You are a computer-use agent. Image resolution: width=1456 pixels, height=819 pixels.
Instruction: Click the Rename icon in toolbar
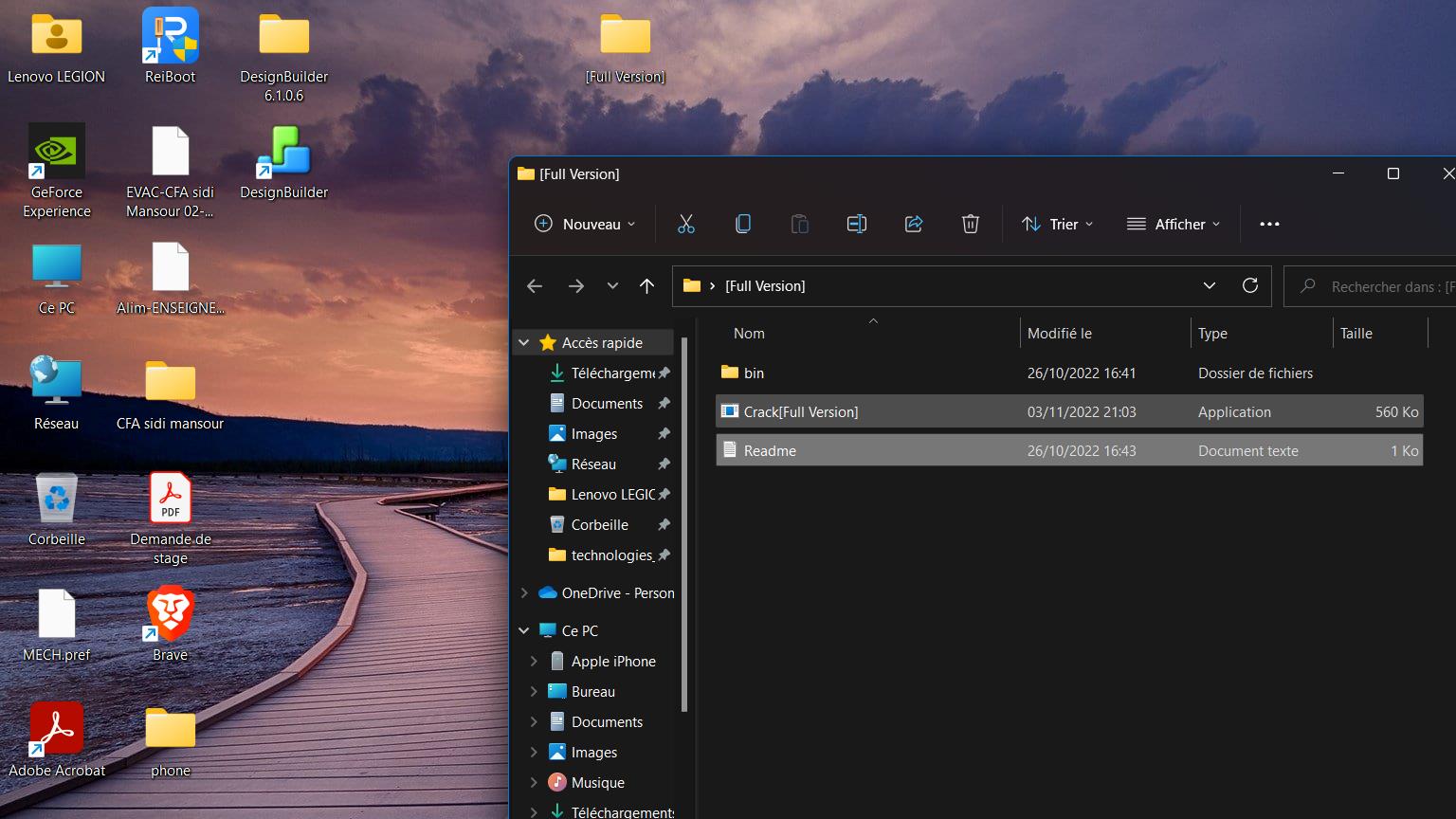857,224
